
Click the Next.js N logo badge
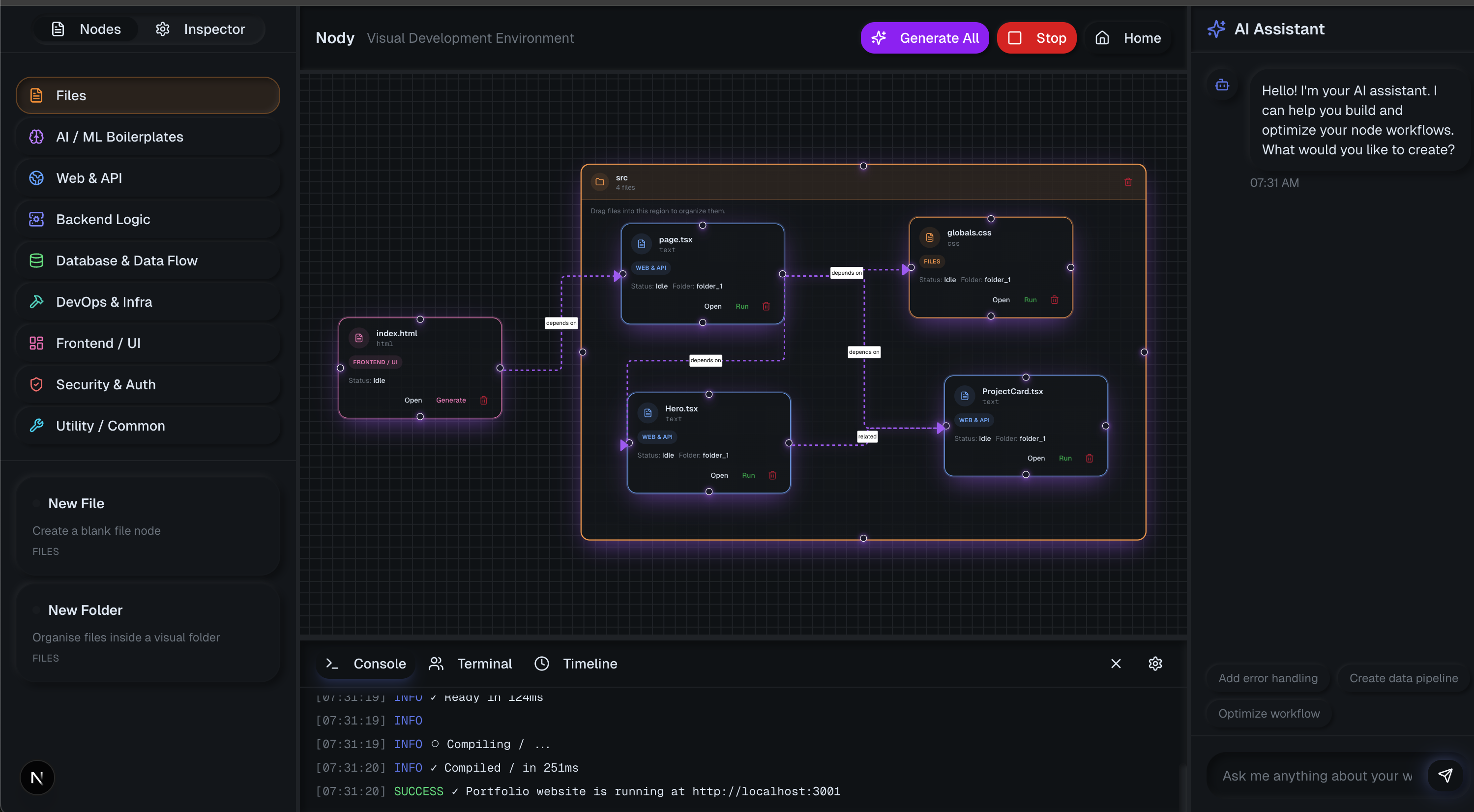pyautogui.click(x=37, y=777)
